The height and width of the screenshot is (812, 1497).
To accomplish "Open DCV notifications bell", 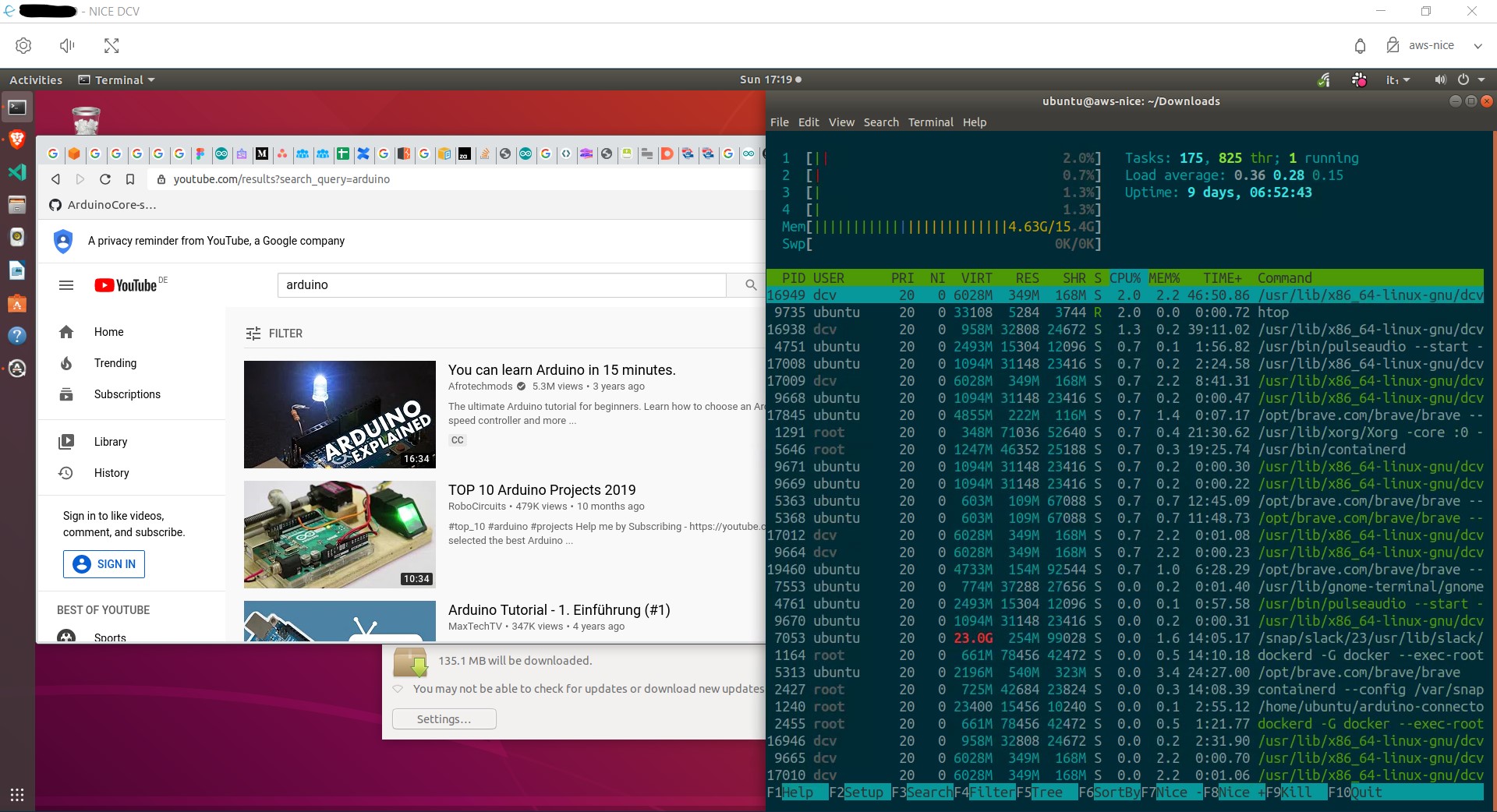I will tap(1360, 45).
